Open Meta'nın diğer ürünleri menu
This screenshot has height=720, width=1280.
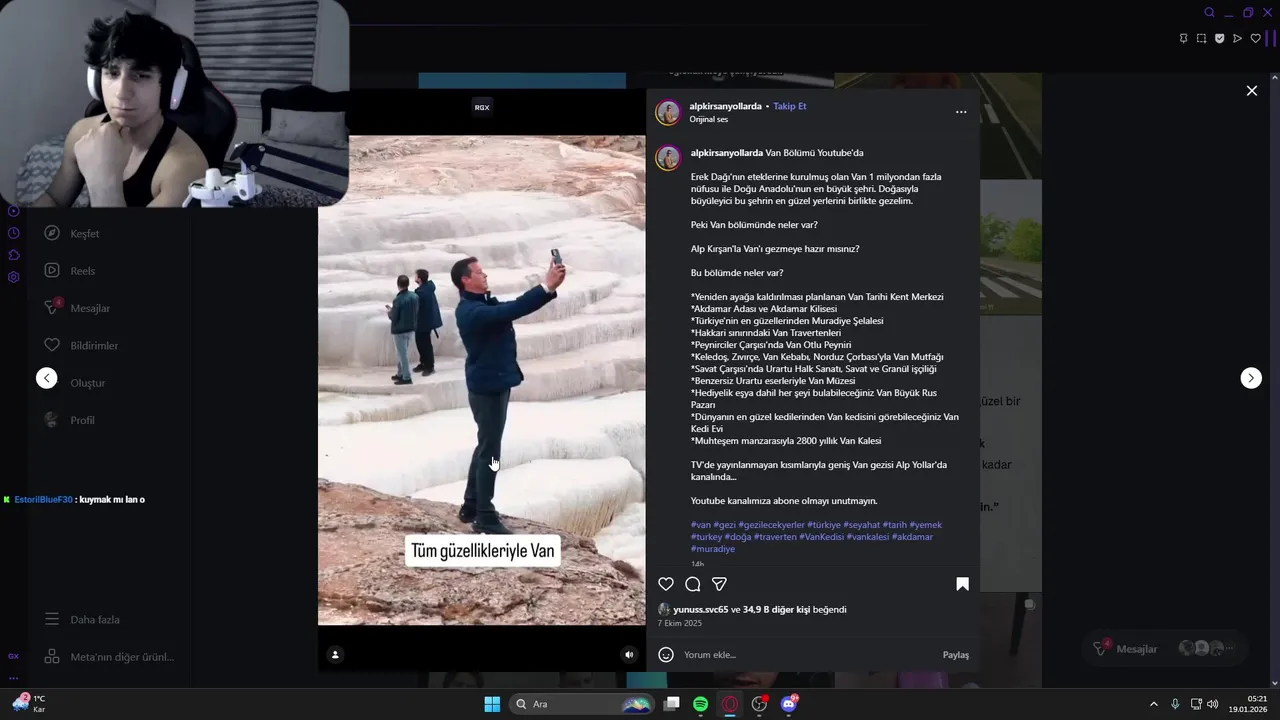(108, 657)
